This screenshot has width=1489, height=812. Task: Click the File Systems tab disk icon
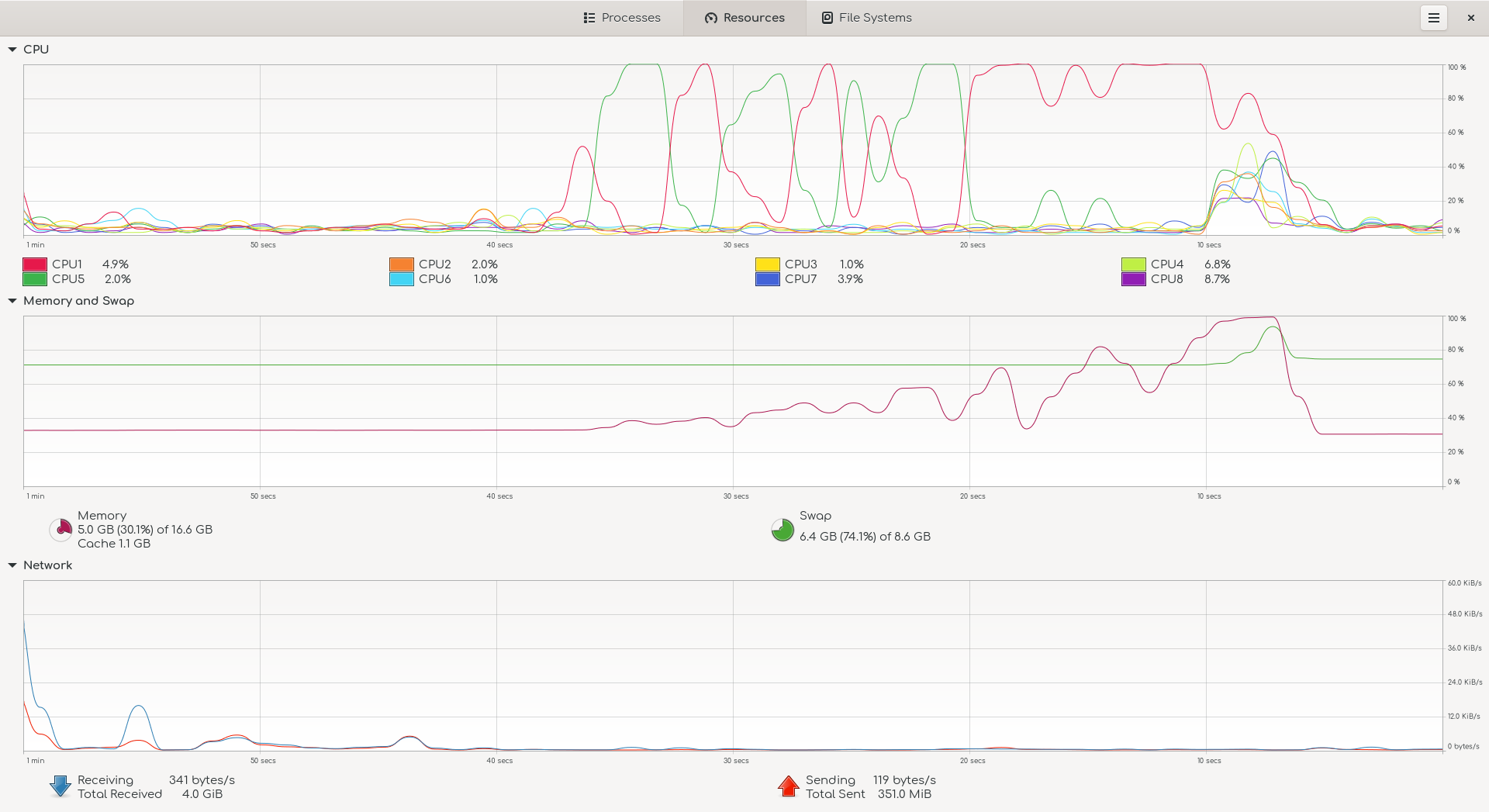(827, 18)
